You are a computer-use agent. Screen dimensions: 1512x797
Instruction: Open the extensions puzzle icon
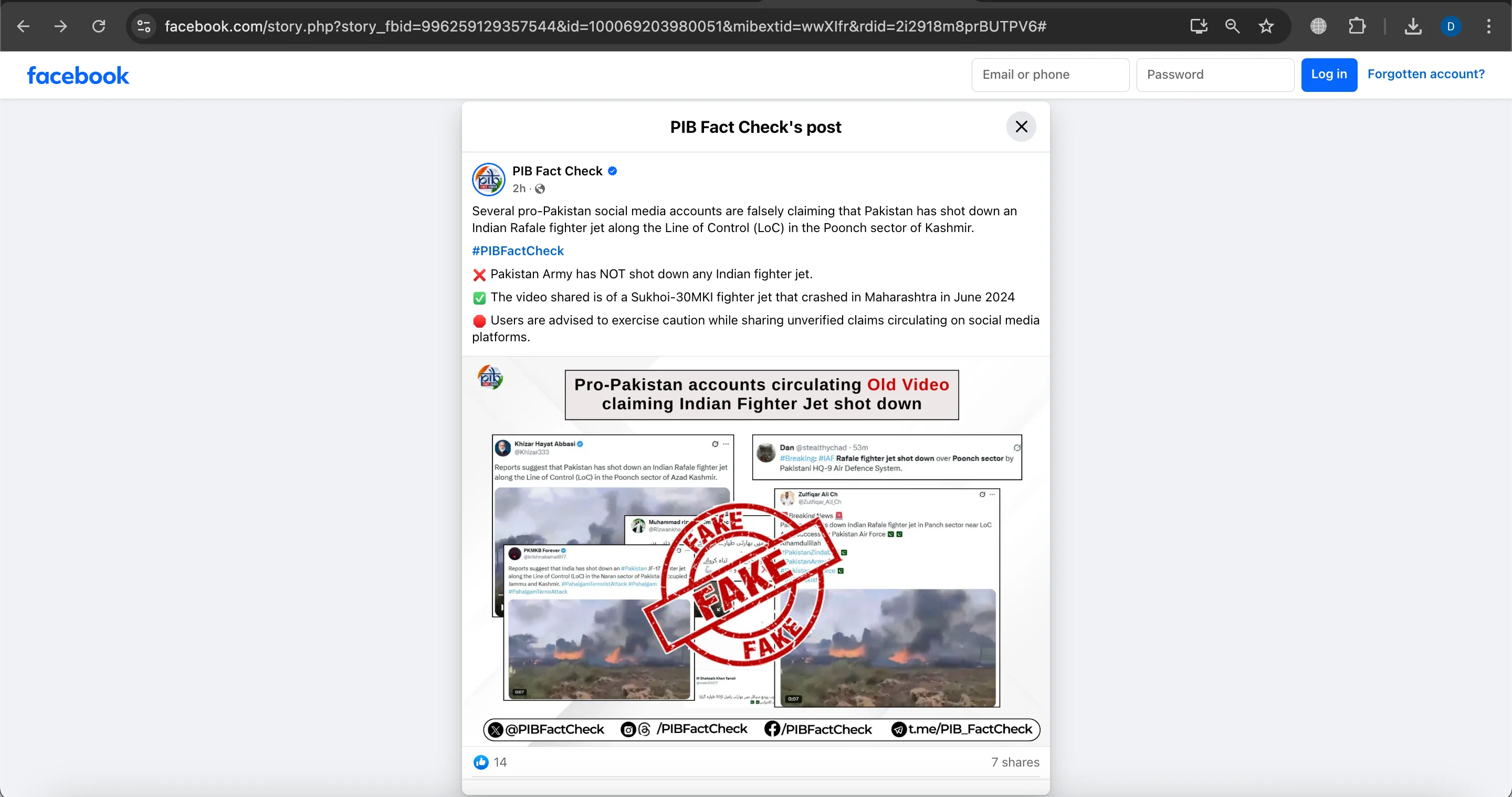point(1357,26)
